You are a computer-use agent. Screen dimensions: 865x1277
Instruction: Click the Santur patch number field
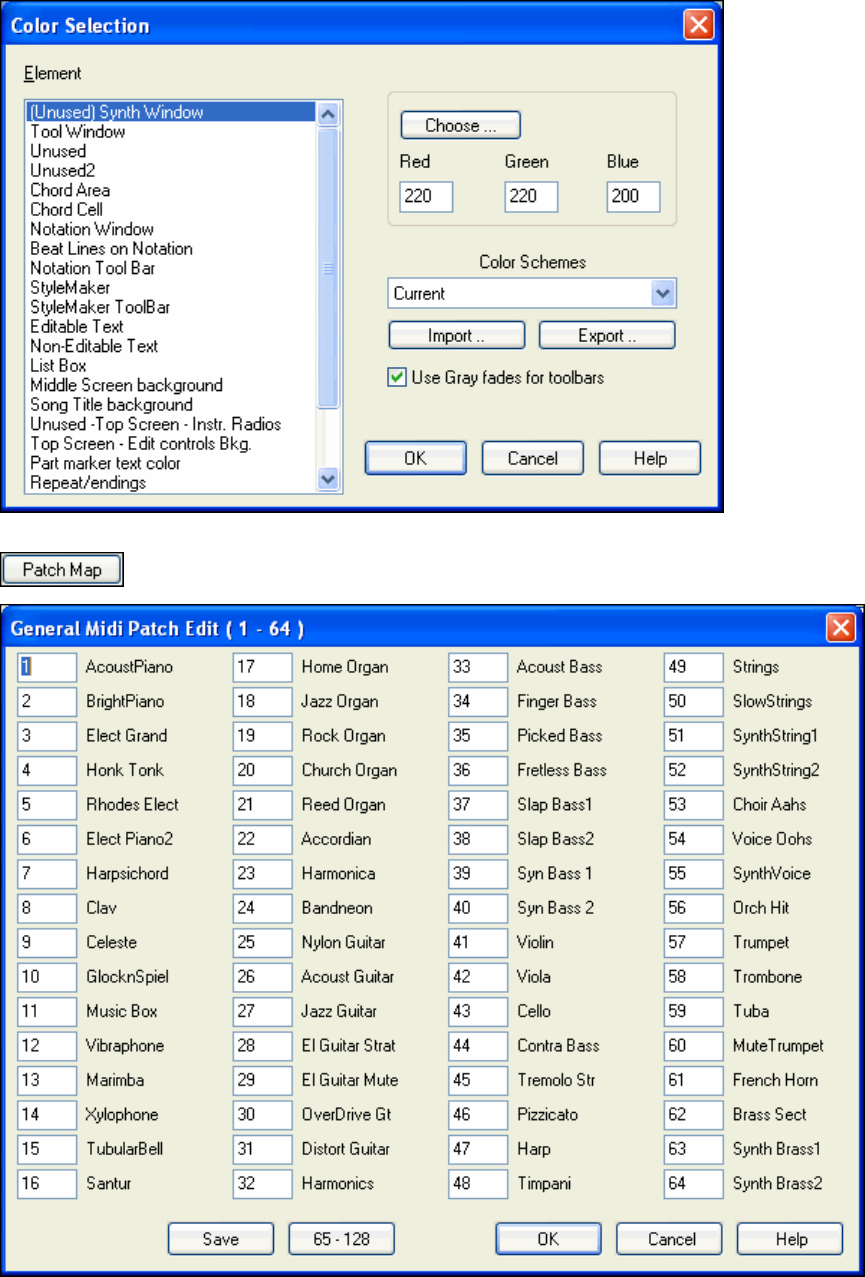click(47, 1183)
